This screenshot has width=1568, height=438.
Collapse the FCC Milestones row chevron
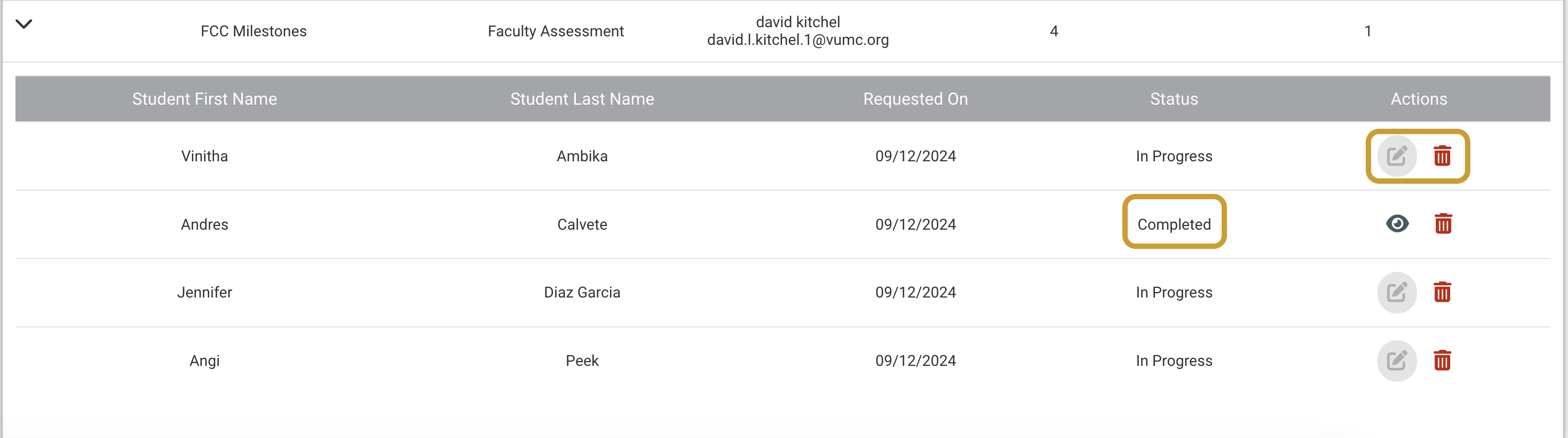[23, 25]
